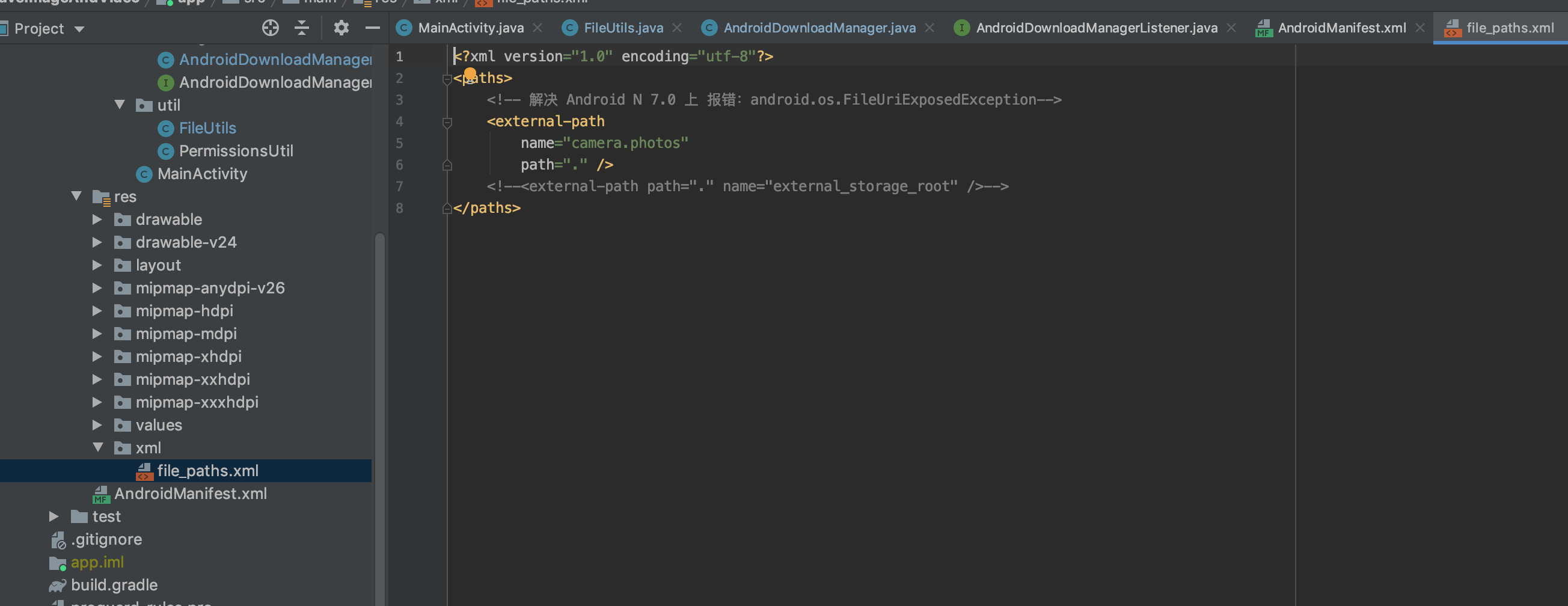Viewport: 1568px width, 606px height.
Task: Expand the mipmap-xxhdpi folder
Action: point(97,379)
